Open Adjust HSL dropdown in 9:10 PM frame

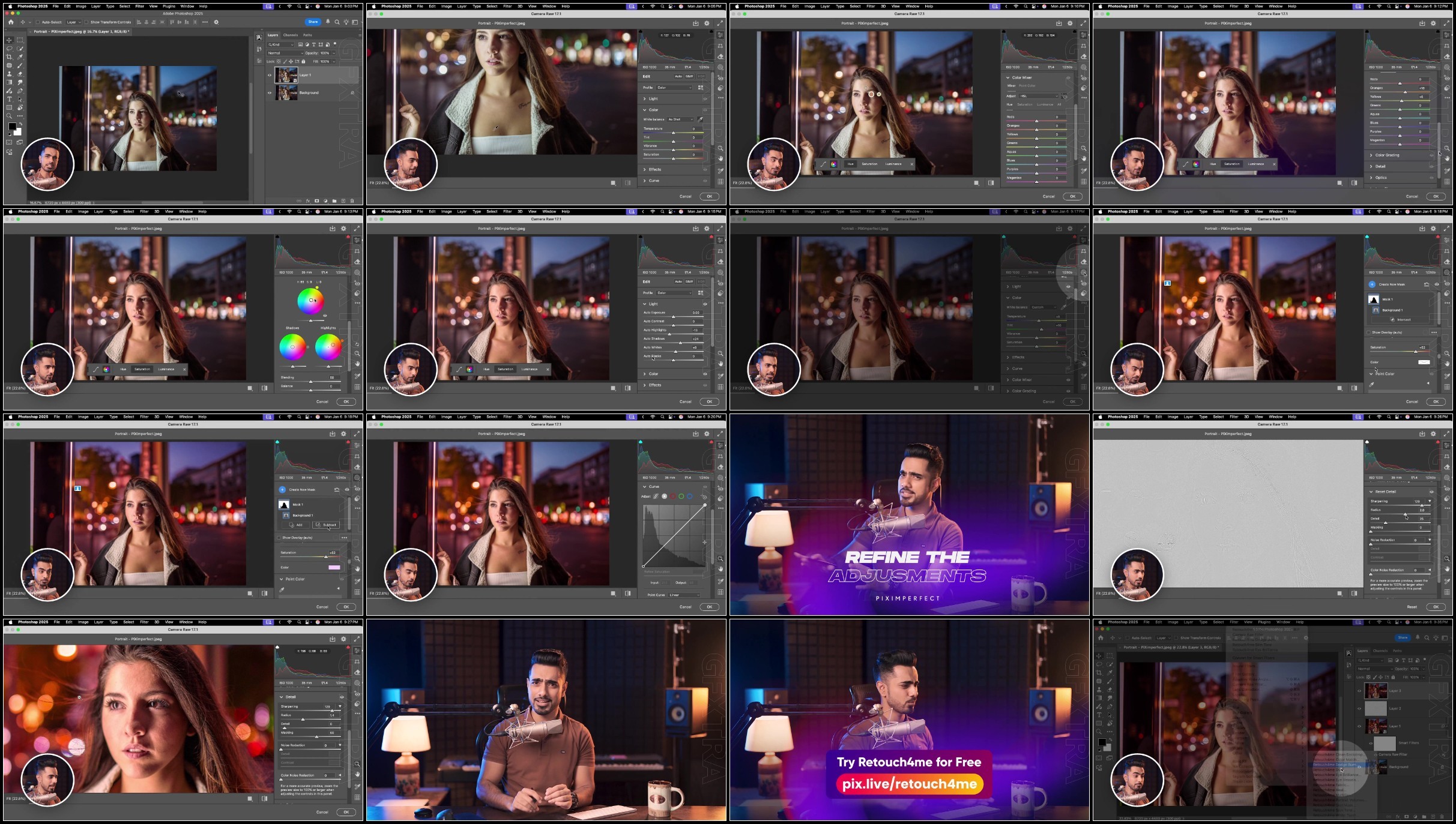click(1039, 96)
